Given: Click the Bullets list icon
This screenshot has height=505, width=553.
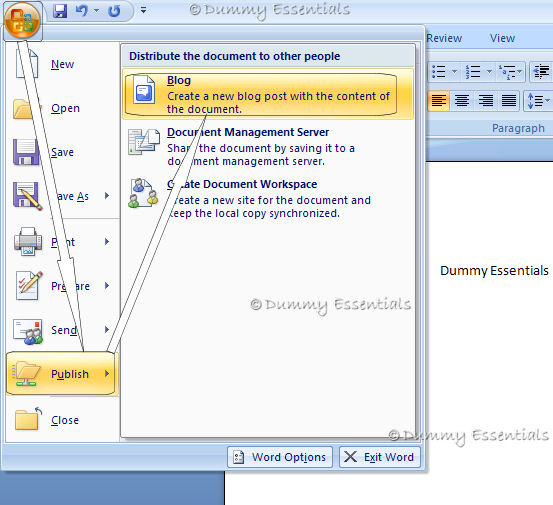Looking at the screenshot, I should [439, 72].
